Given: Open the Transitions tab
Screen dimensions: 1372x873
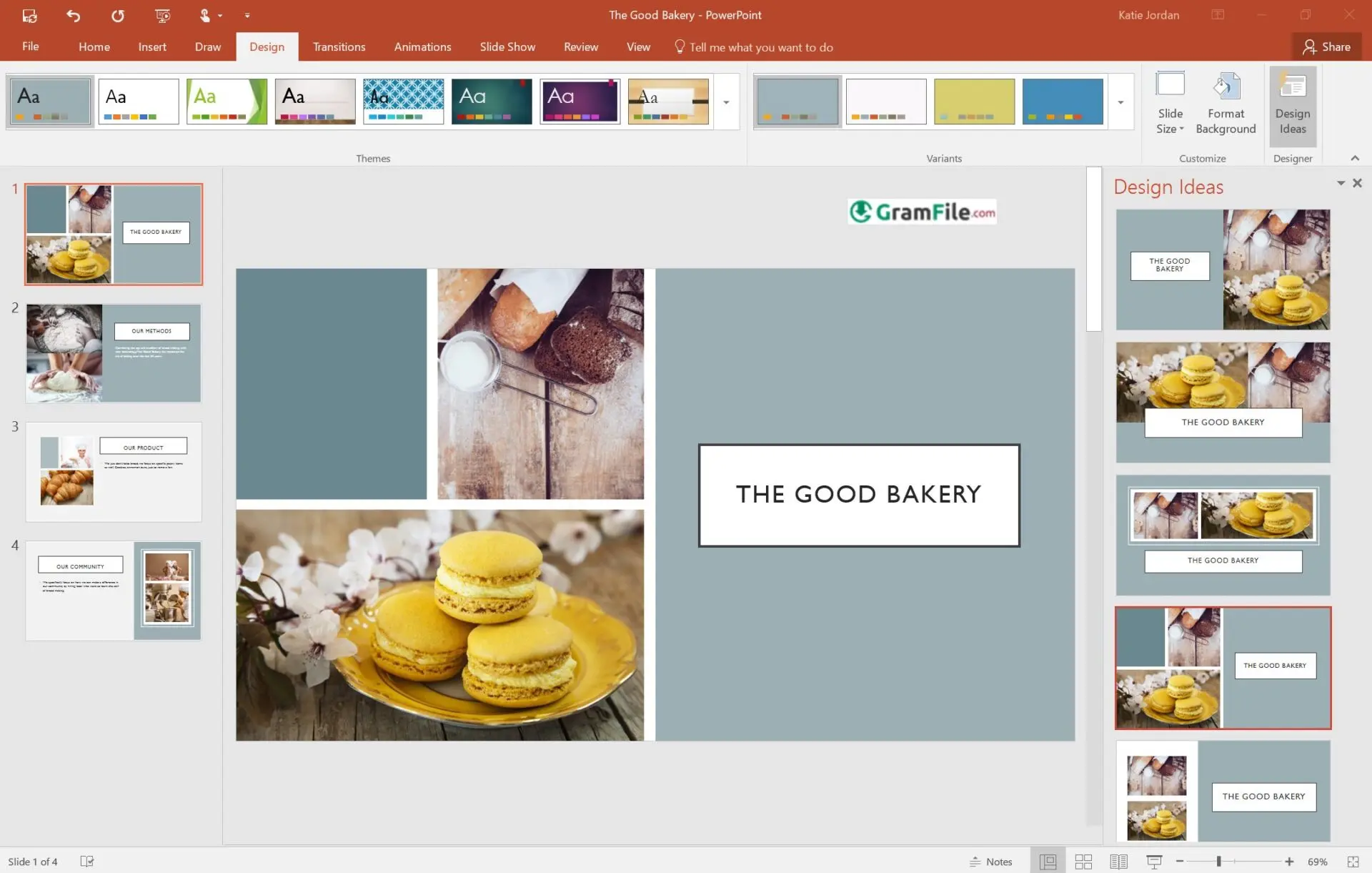Looking at the screenshot, I should click(339, 46).
